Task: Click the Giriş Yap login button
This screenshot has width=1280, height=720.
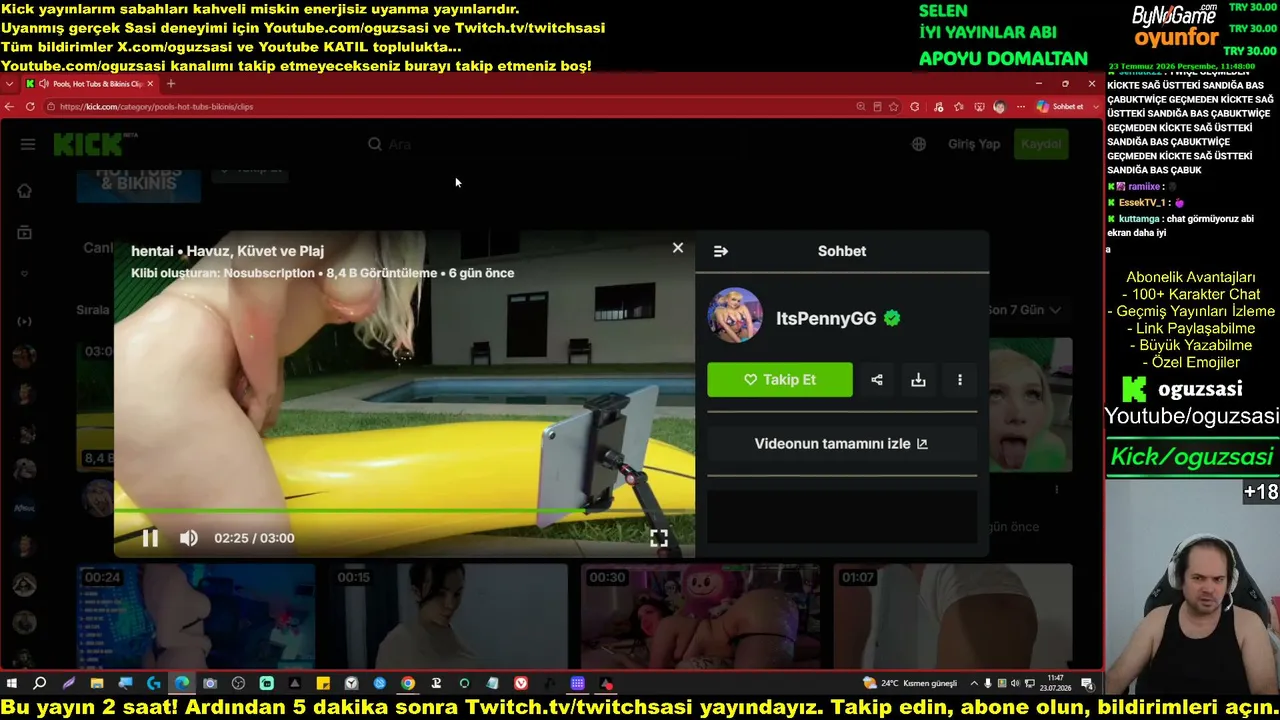Action: tap(974, 144)
